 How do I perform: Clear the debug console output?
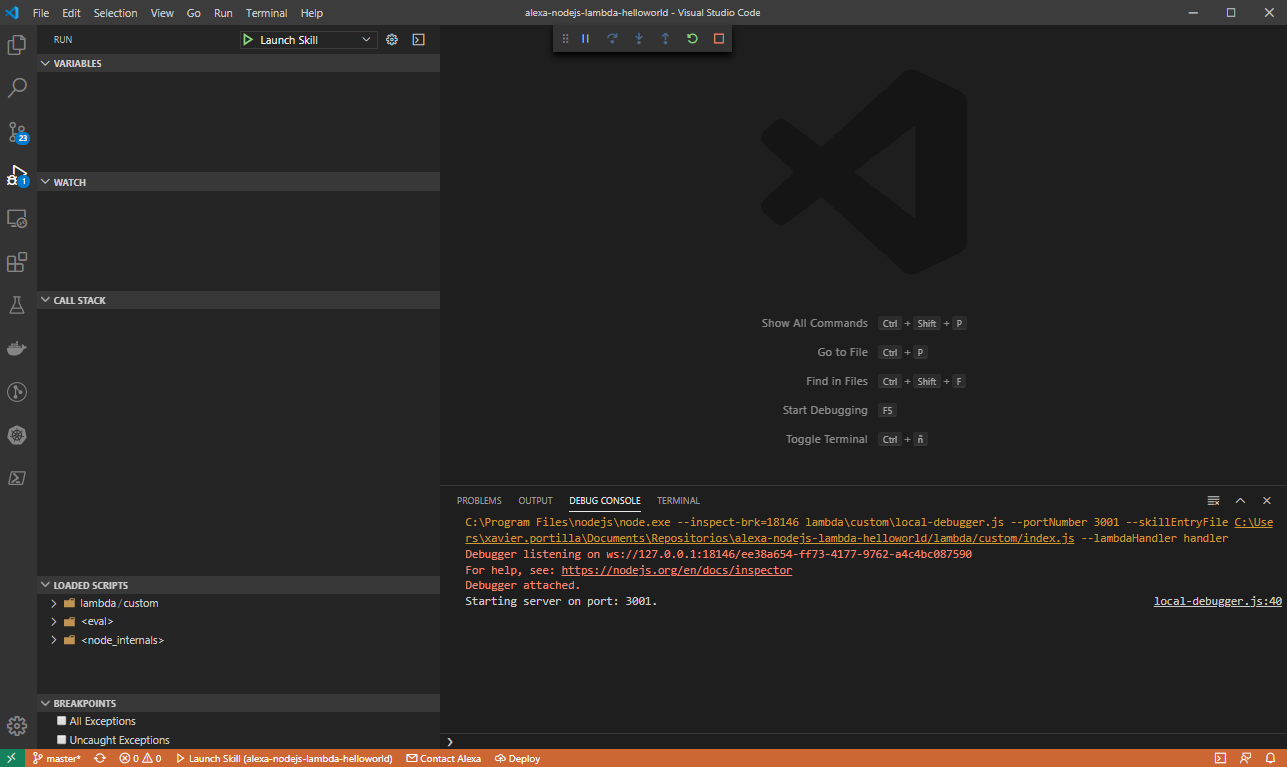1213,500
